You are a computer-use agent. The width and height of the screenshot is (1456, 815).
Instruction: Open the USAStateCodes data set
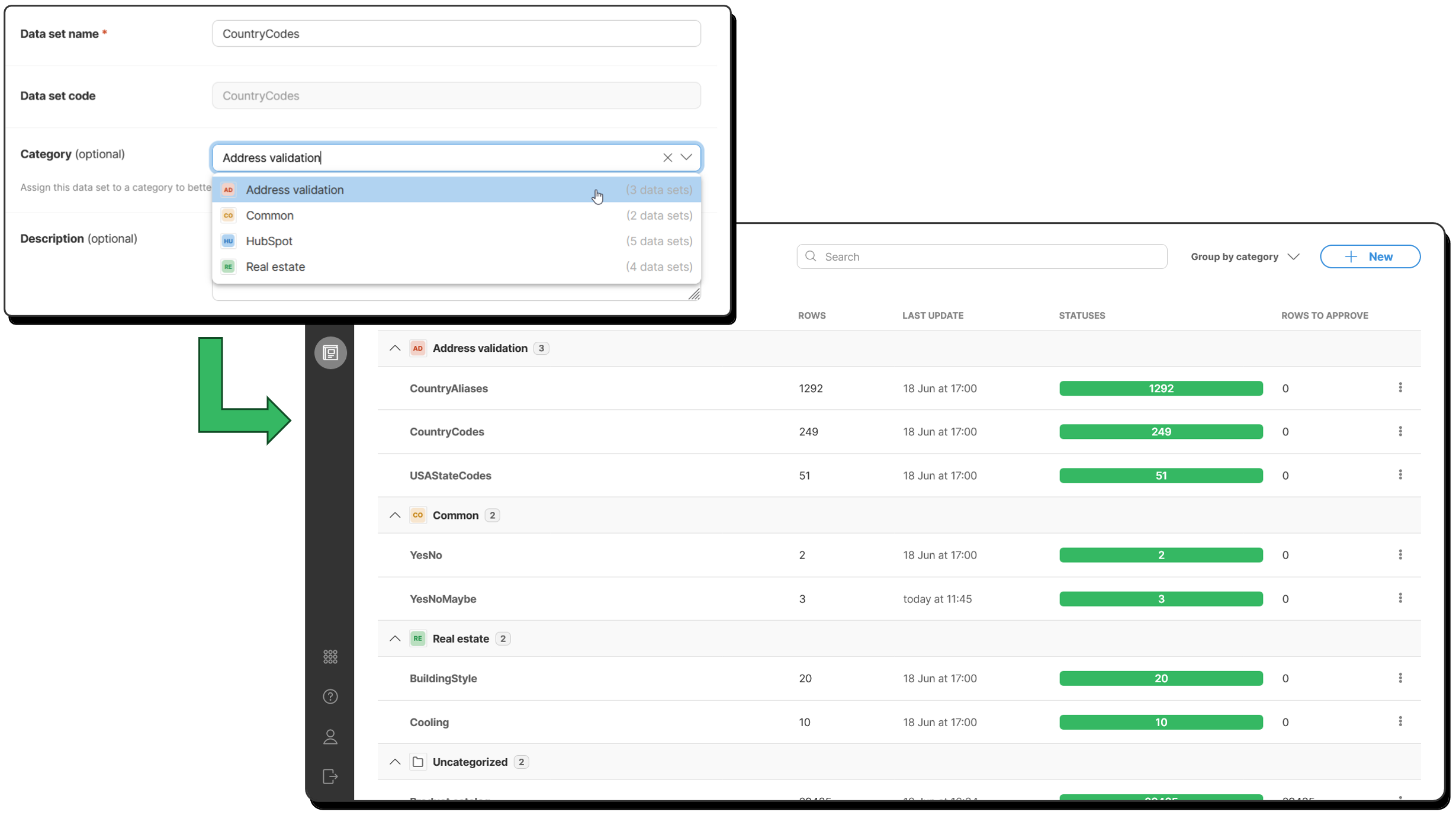[x=450, y=476]
